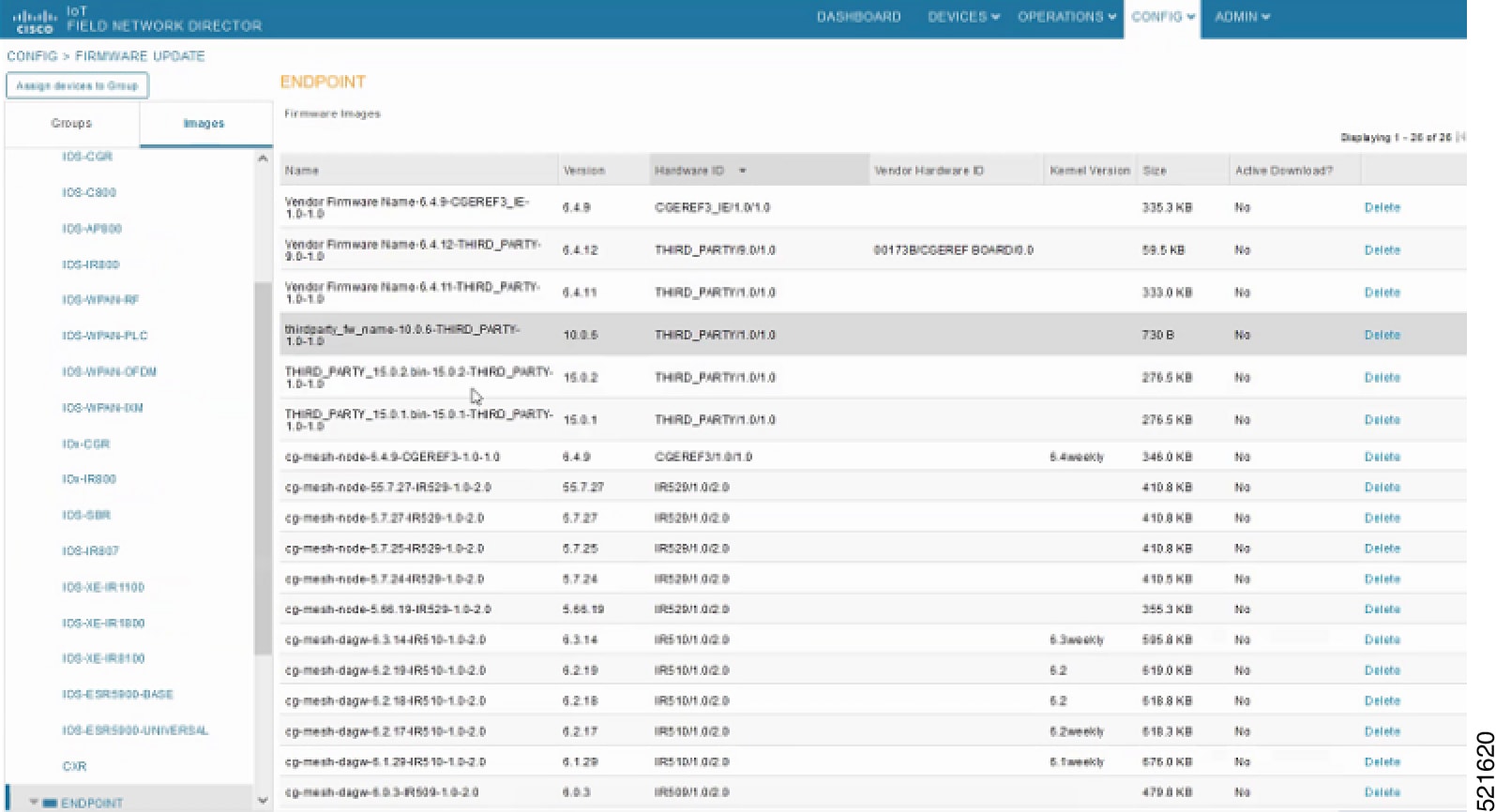The height and width of the screenshot is (812, 1496).
Task: Select IOS-XE-IR8100 in the image tree
Action: (103, 658)
